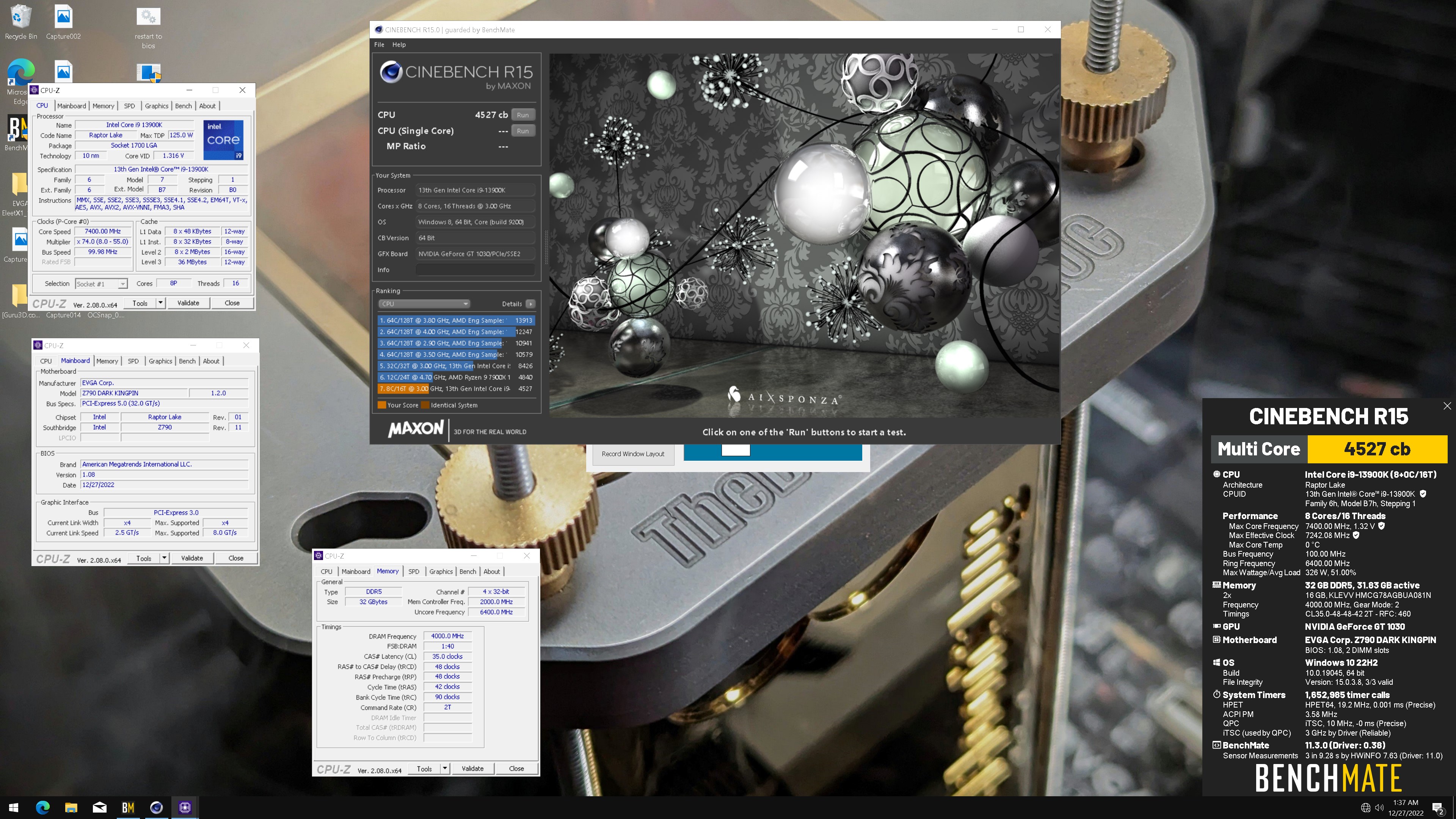
Task: Click the yellow 4527 cb score in BenchMate
Action: pyautogui.click(x=1378, y=449)
